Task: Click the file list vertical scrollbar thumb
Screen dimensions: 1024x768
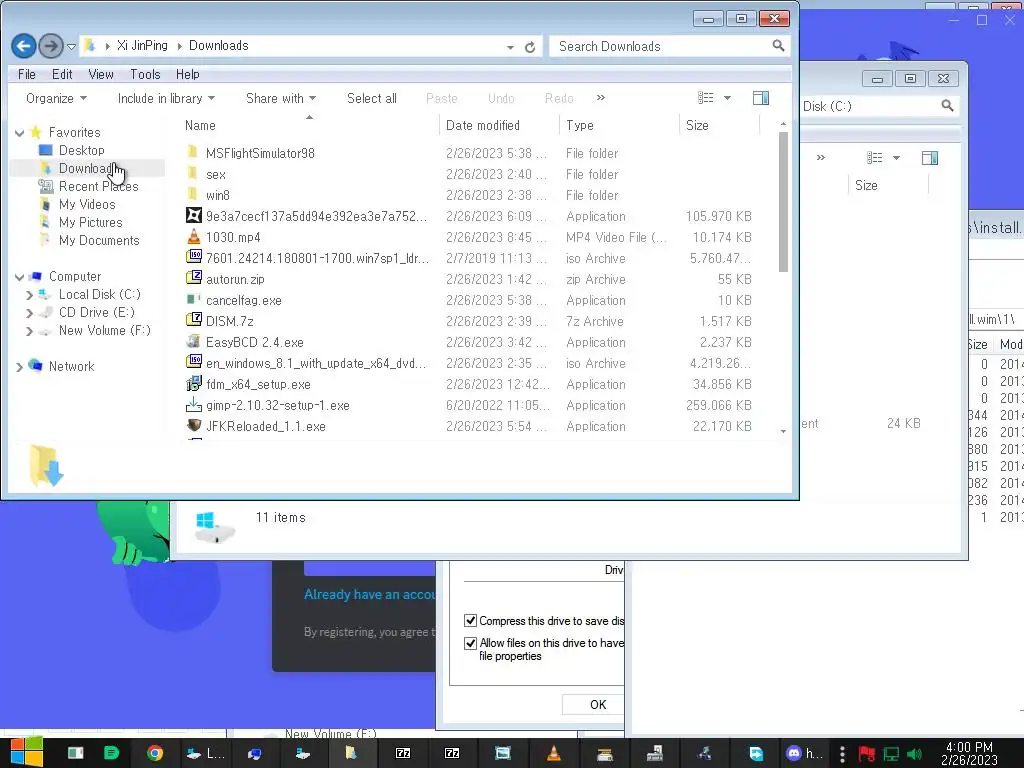Action: click(783, 202)
